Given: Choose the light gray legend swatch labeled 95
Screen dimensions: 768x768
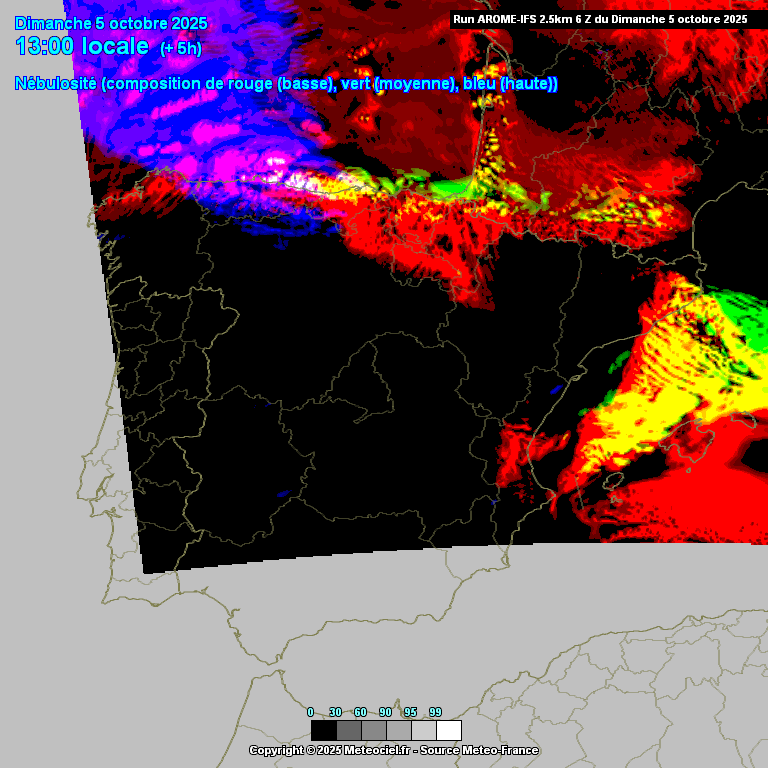Looking at the screenshot, I should pos(423,730).
